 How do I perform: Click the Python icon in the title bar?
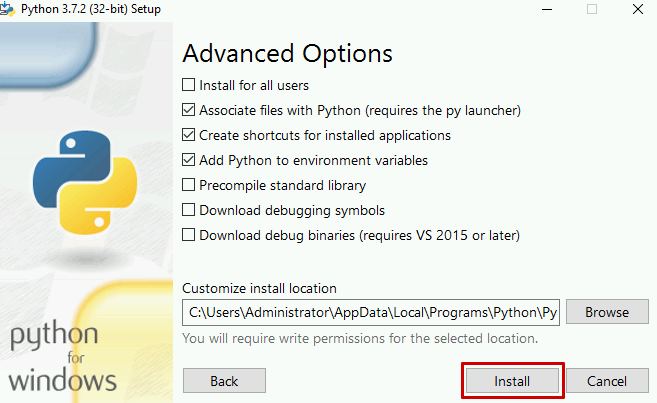click(9, 9)
